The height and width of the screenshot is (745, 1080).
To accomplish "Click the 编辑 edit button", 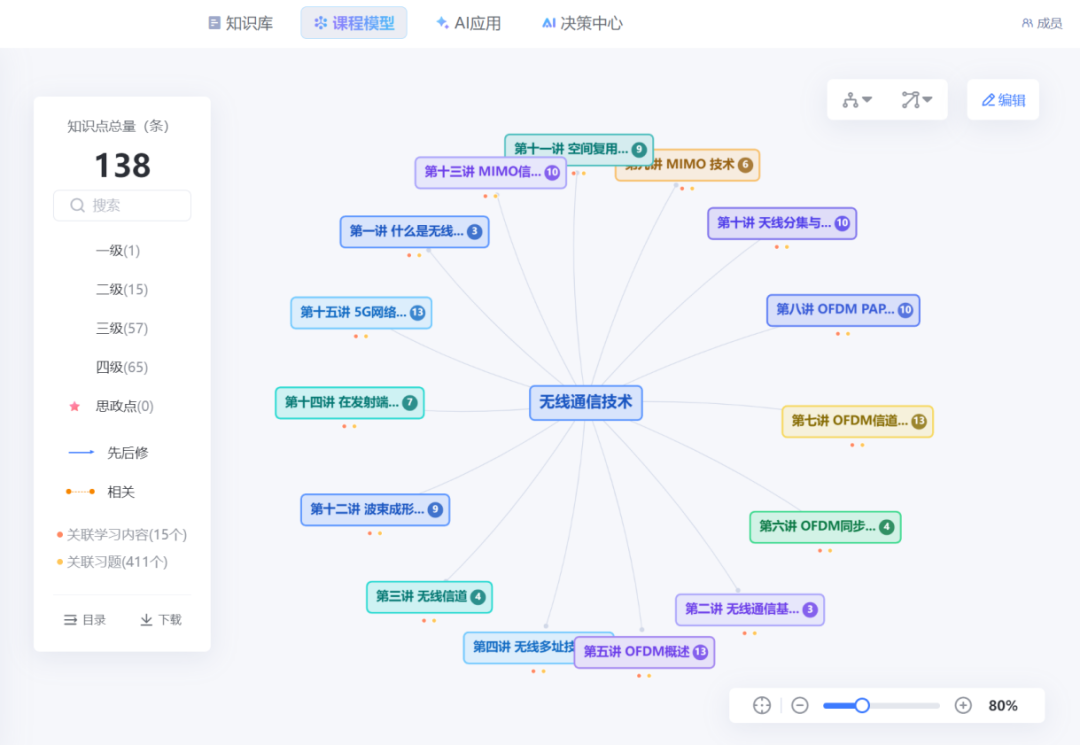I will coord(1003,100).
